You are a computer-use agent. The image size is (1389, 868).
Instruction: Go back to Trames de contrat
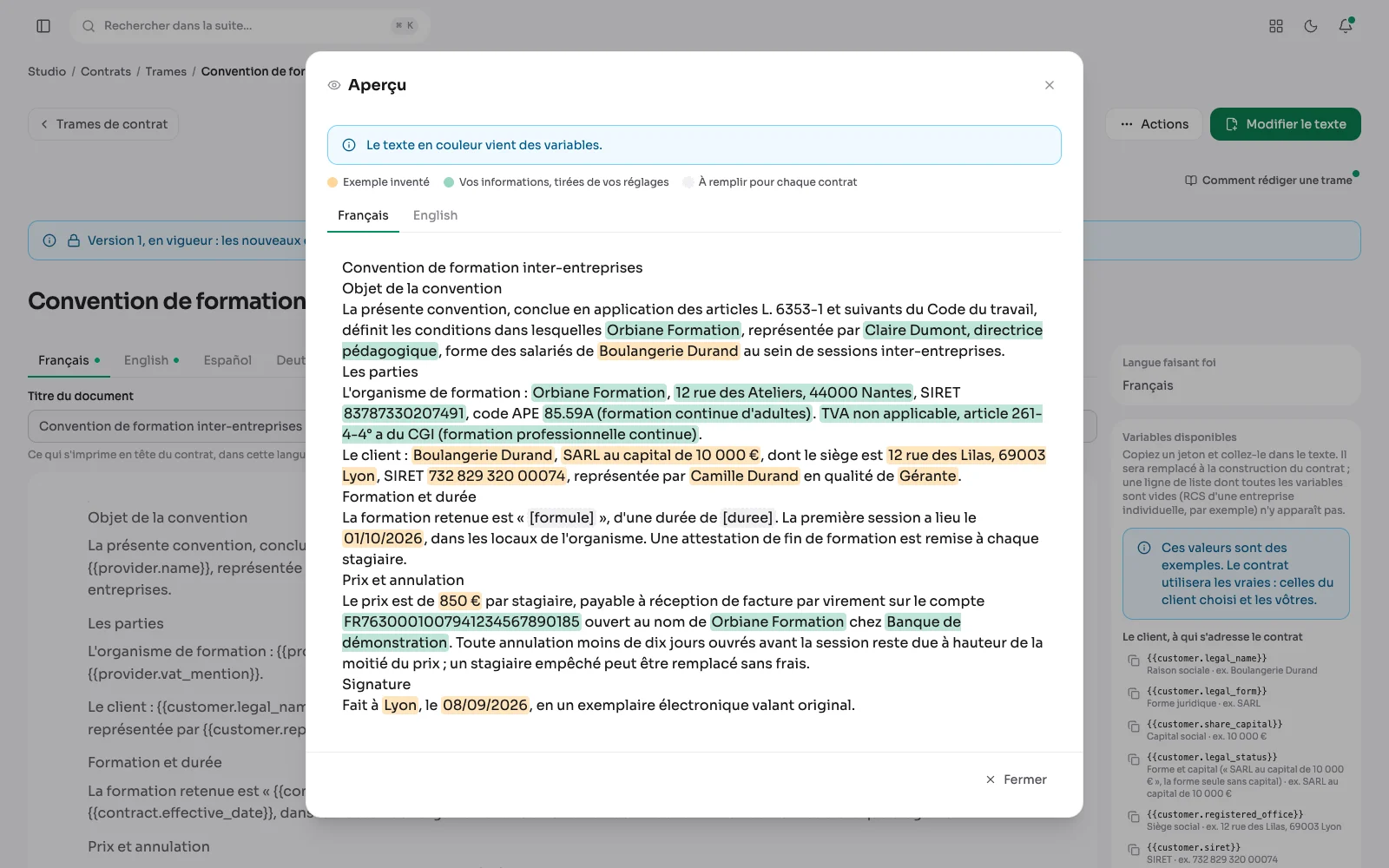(x=103, y=124)
